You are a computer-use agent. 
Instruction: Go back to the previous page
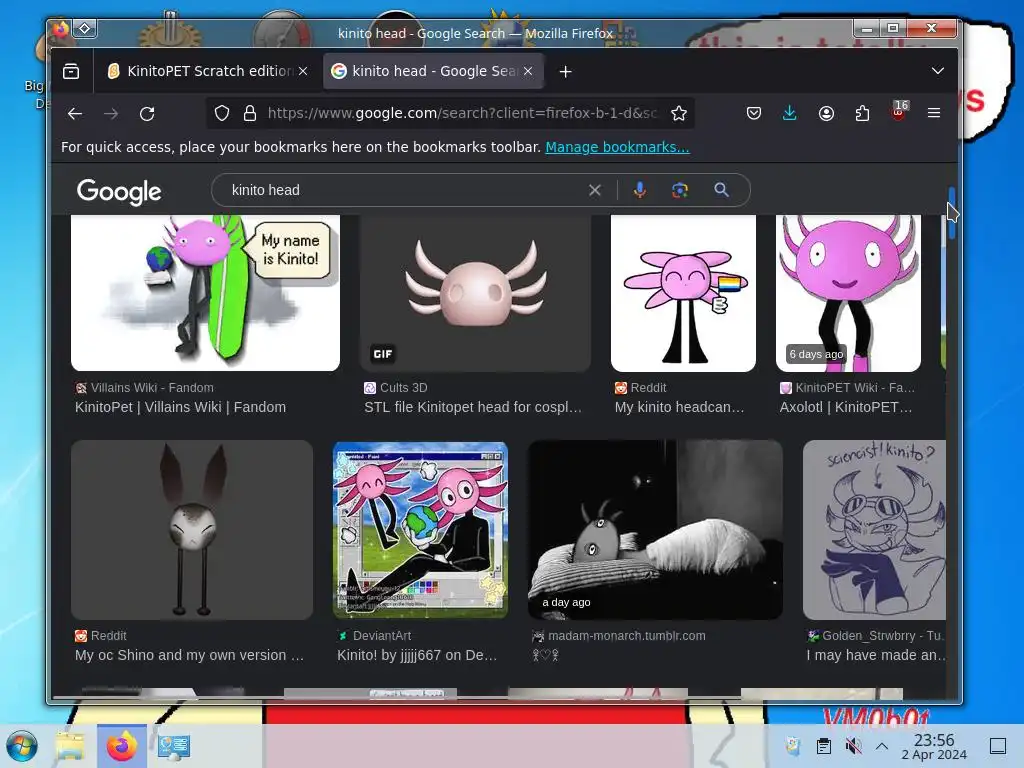75,114
